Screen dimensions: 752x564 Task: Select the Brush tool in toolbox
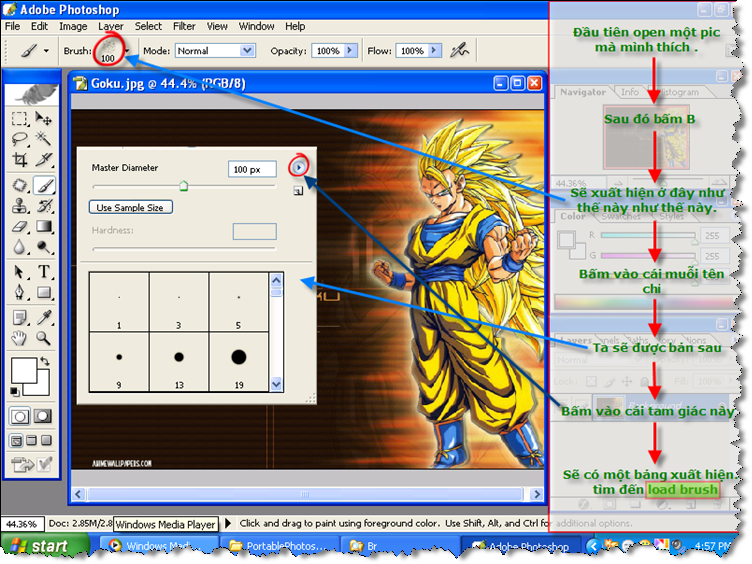tap(44, 185)
